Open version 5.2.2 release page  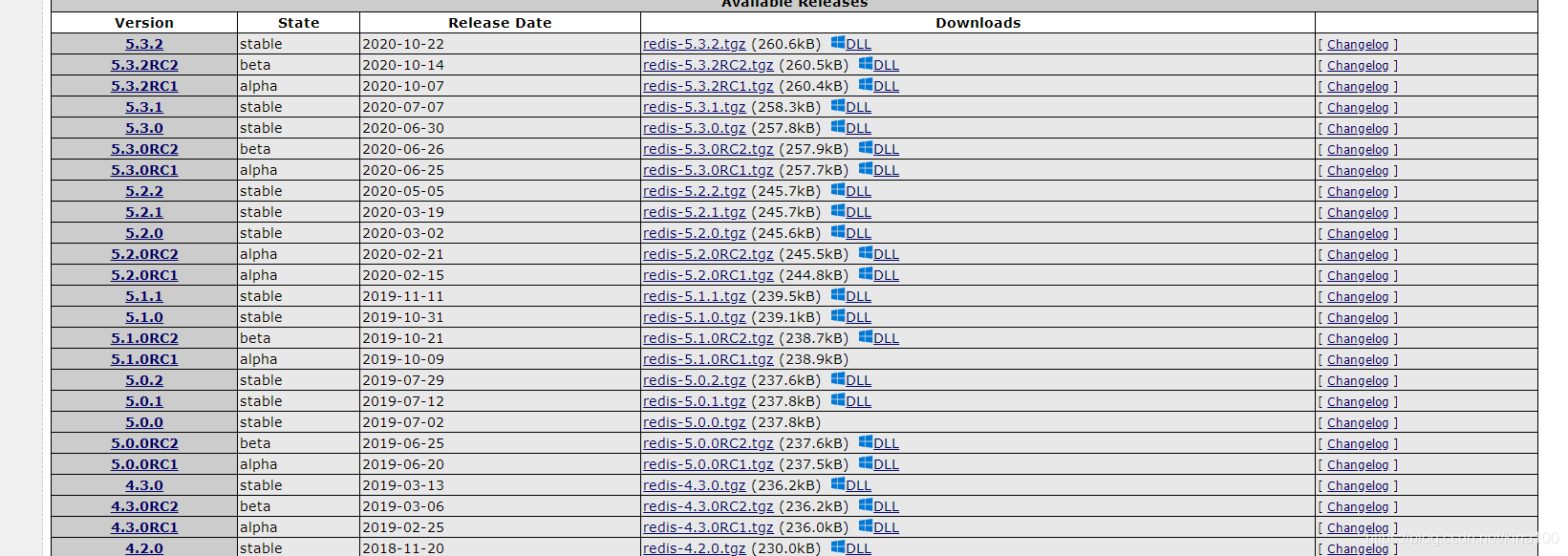pos(144,191)
